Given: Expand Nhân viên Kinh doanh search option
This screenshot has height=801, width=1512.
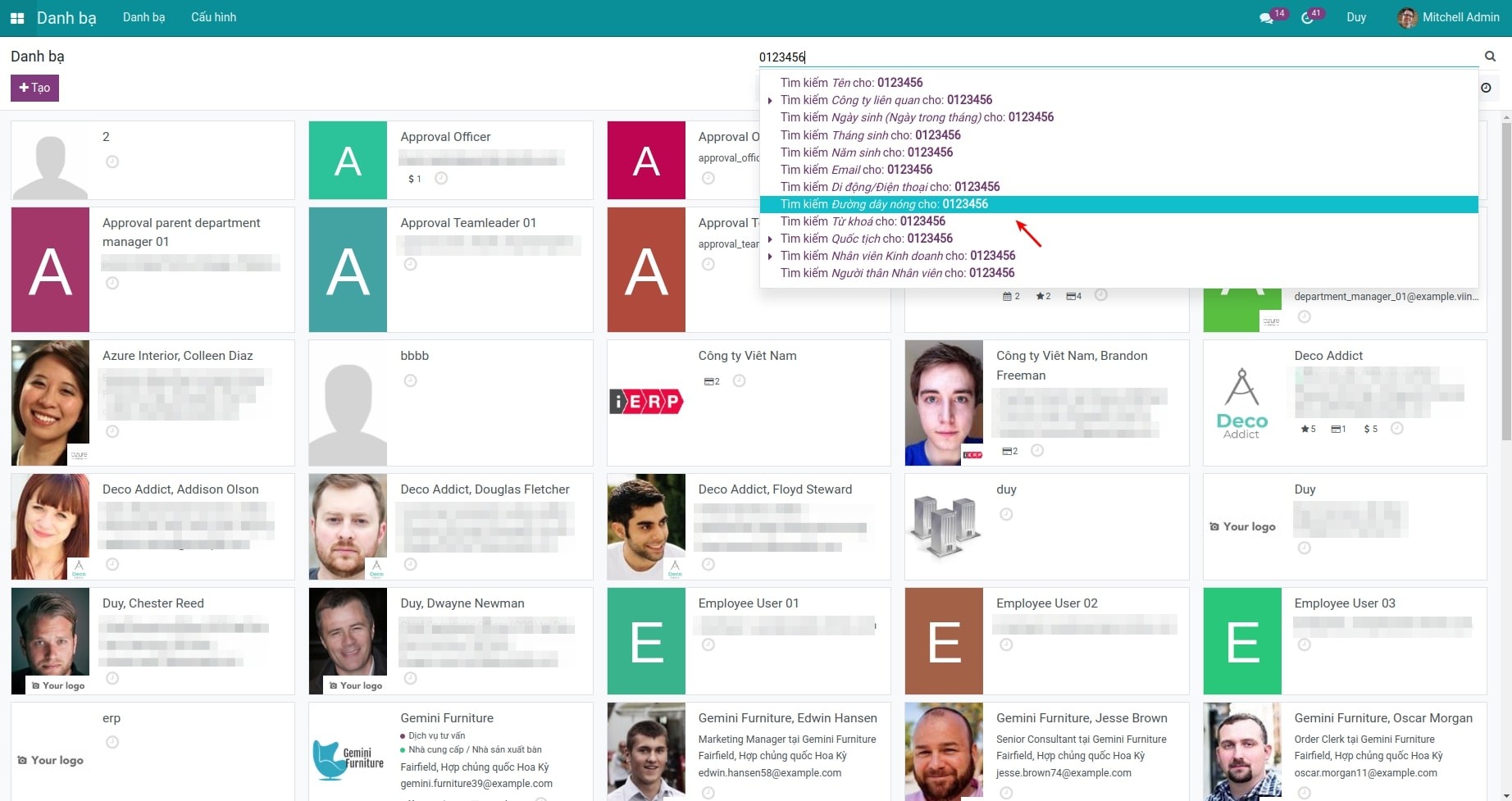Looking at the screenshot, I should 770,257.
